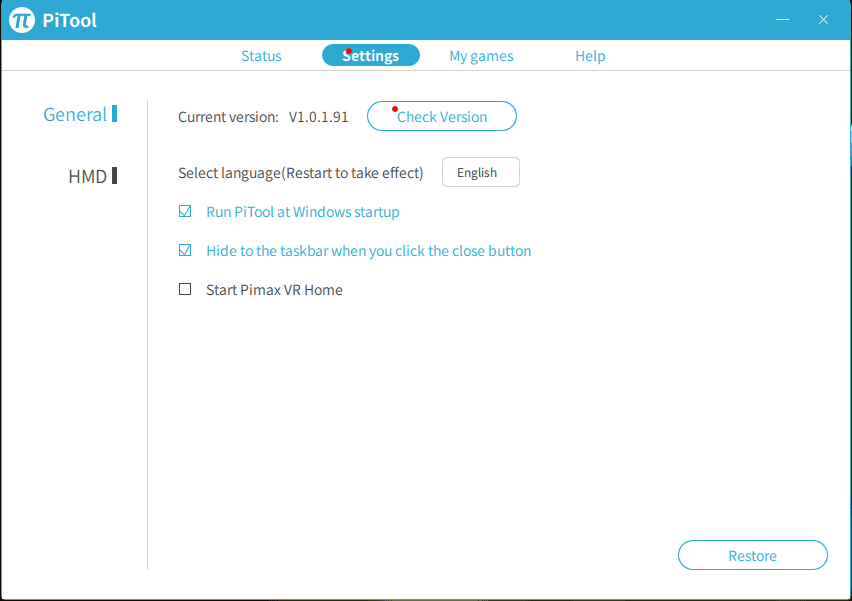Open the Help tab

coord(590,56)
